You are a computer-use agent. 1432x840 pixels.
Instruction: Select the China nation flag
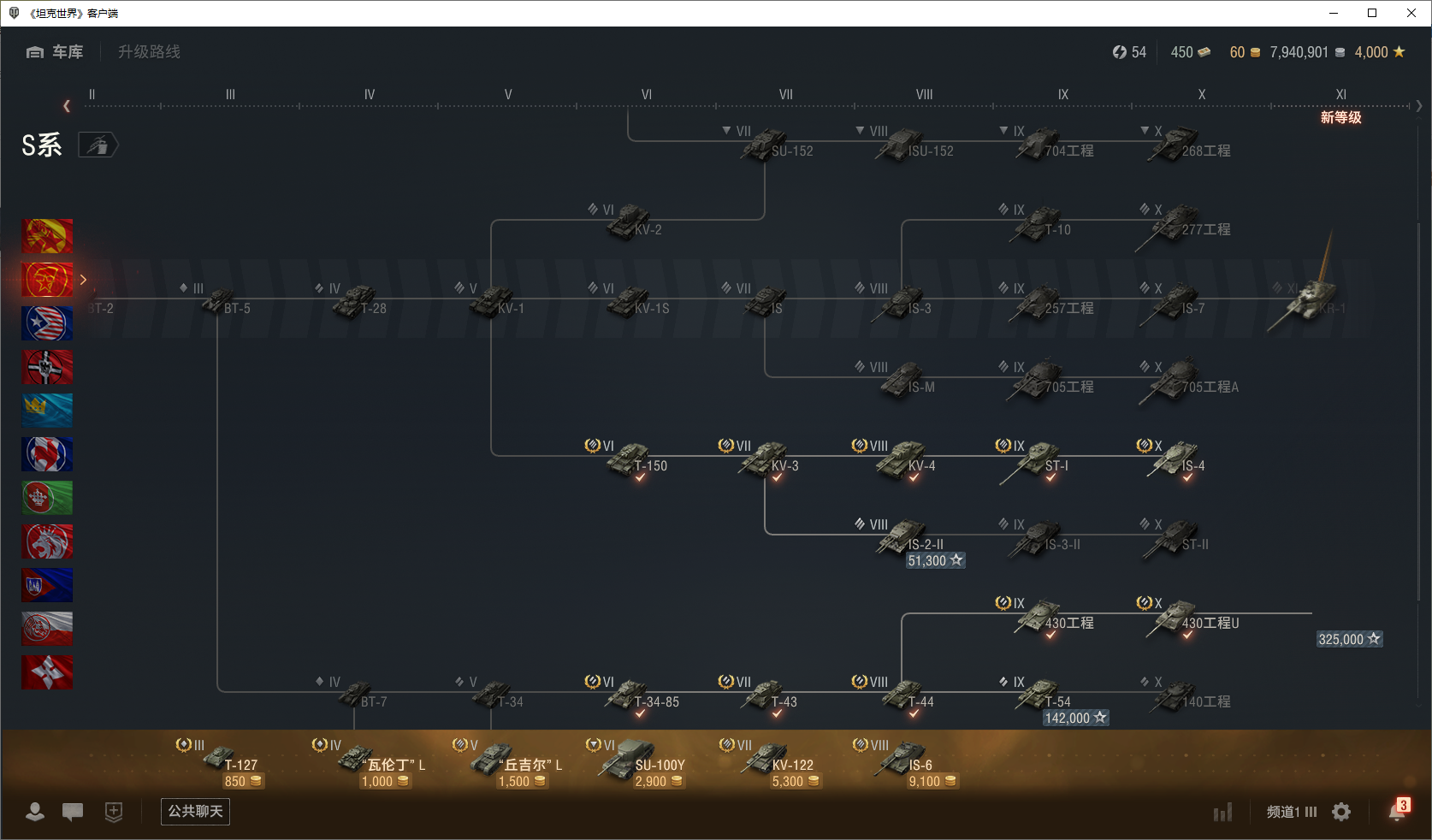click(x=47, y=236)
